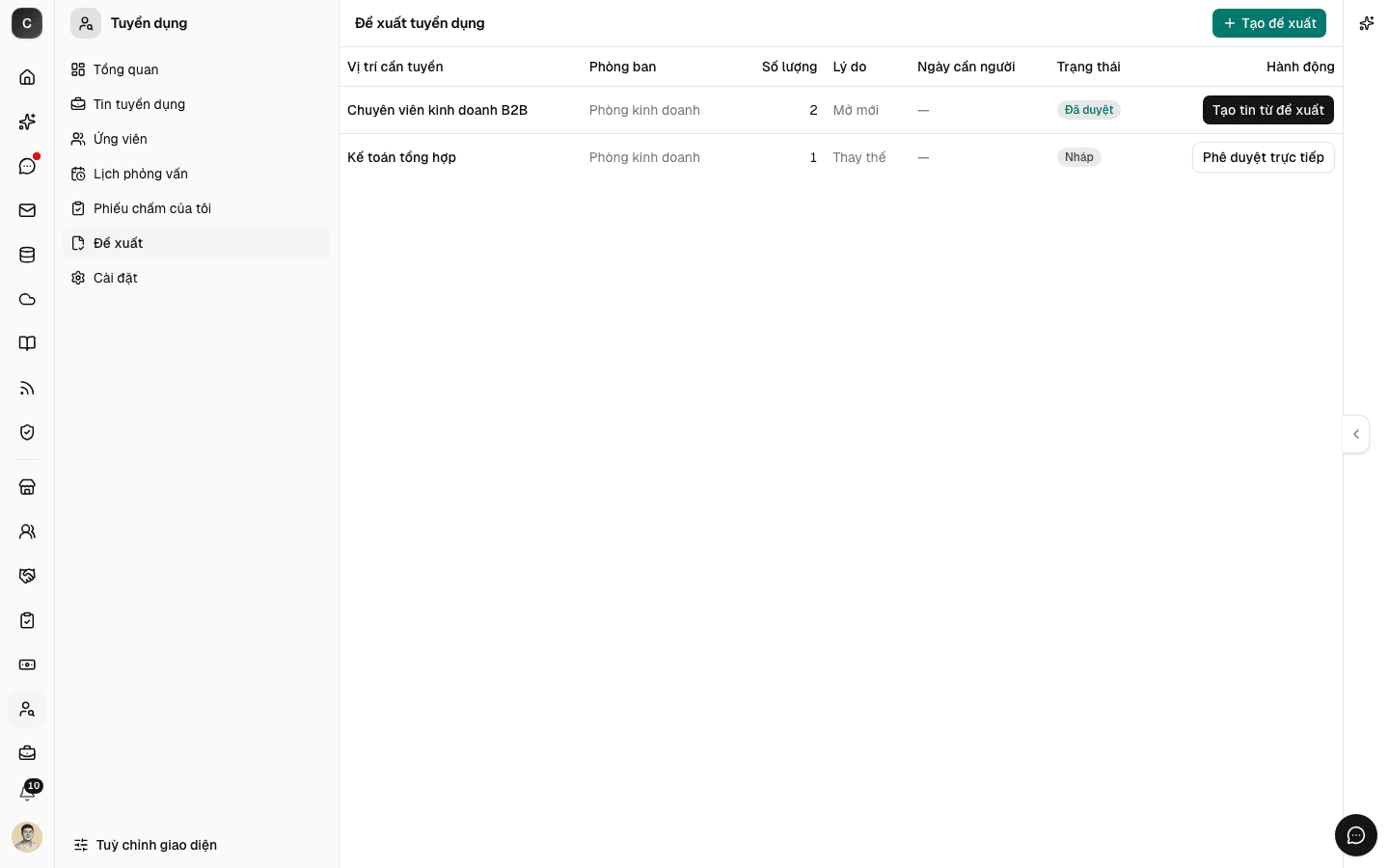Click Vị trí cần tuyển column header

coord(395,67)
